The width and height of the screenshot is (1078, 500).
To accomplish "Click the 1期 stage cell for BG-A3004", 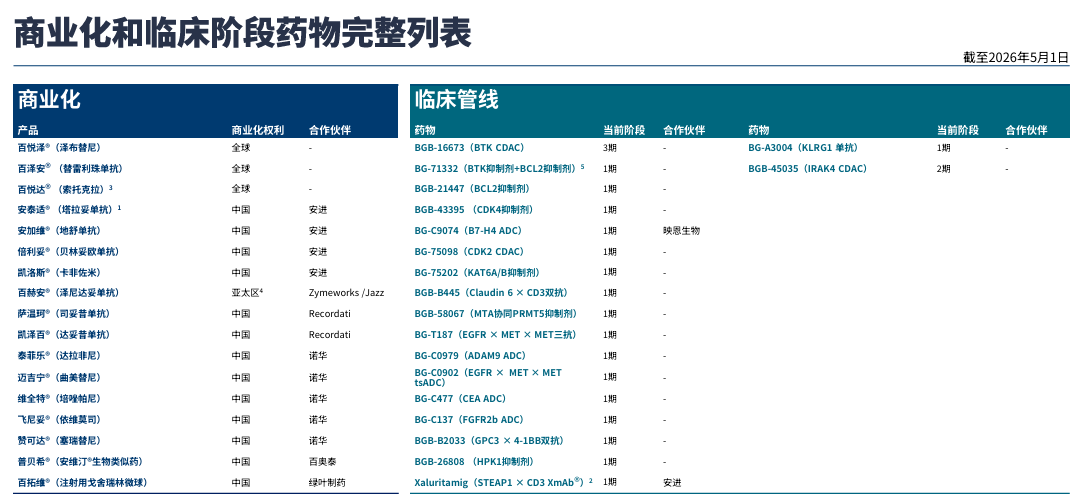I will point(944,147).
